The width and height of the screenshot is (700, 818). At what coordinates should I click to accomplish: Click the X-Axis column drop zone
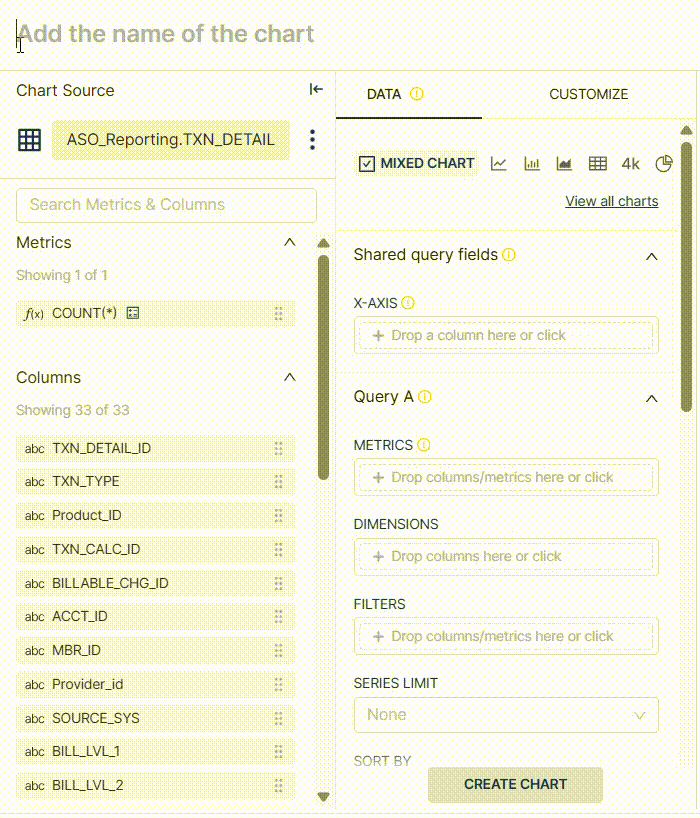pyautogui.click(x=506, y=336)
